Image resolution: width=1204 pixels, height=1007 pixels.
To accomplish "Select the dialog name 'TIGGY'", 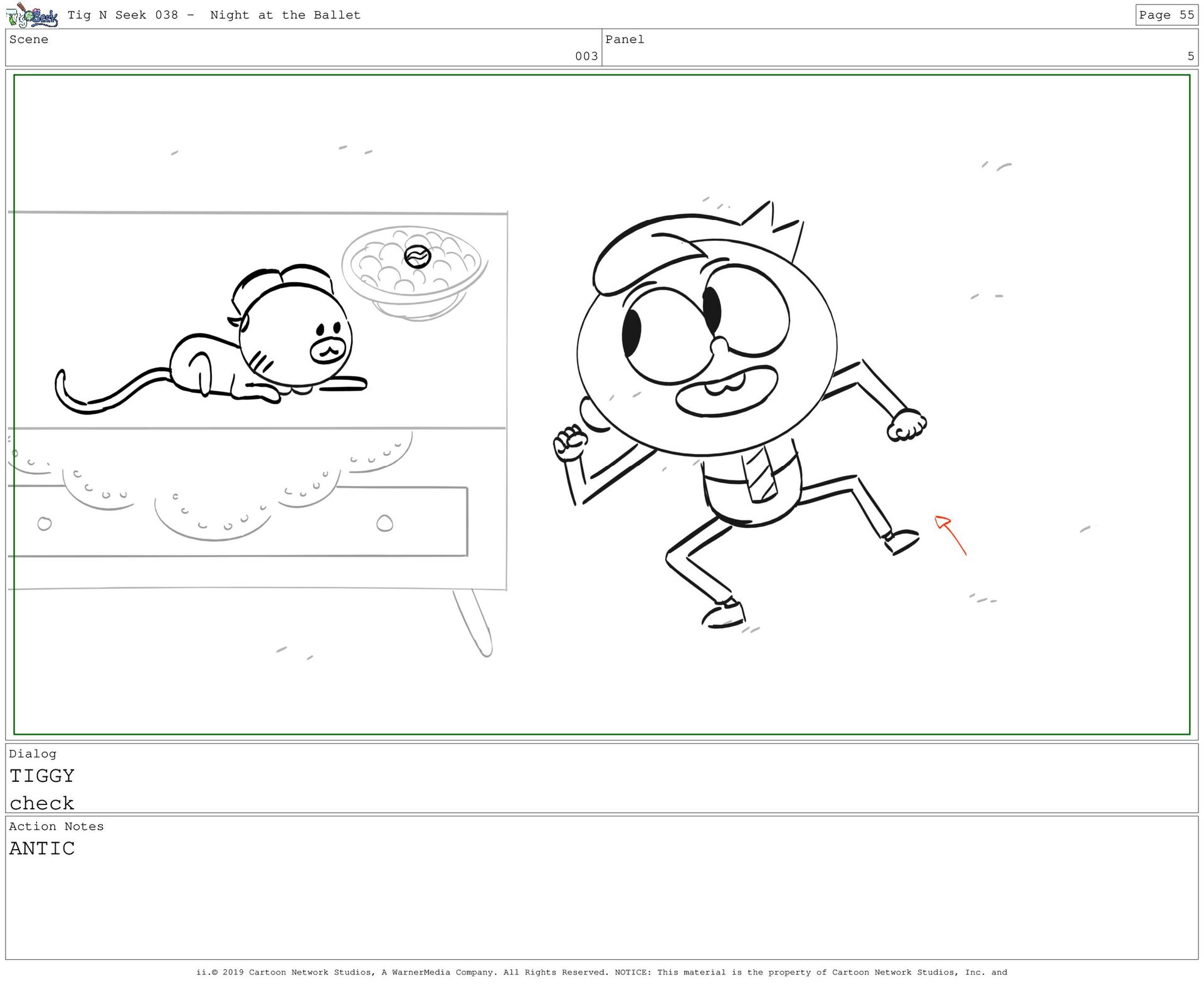I will point(42,776).
